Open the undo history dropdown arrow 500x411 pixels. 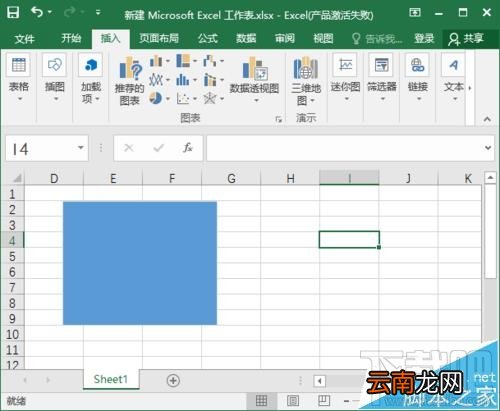click(x=50, y=12)
